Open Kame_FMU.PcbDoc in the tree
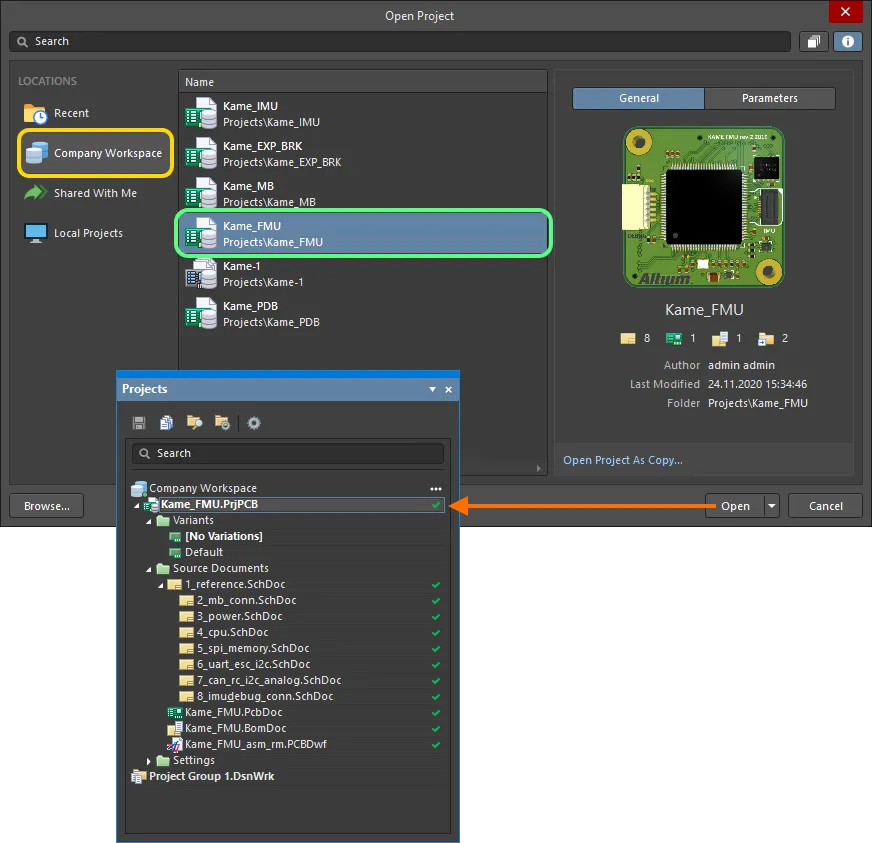 pos(233,712)
